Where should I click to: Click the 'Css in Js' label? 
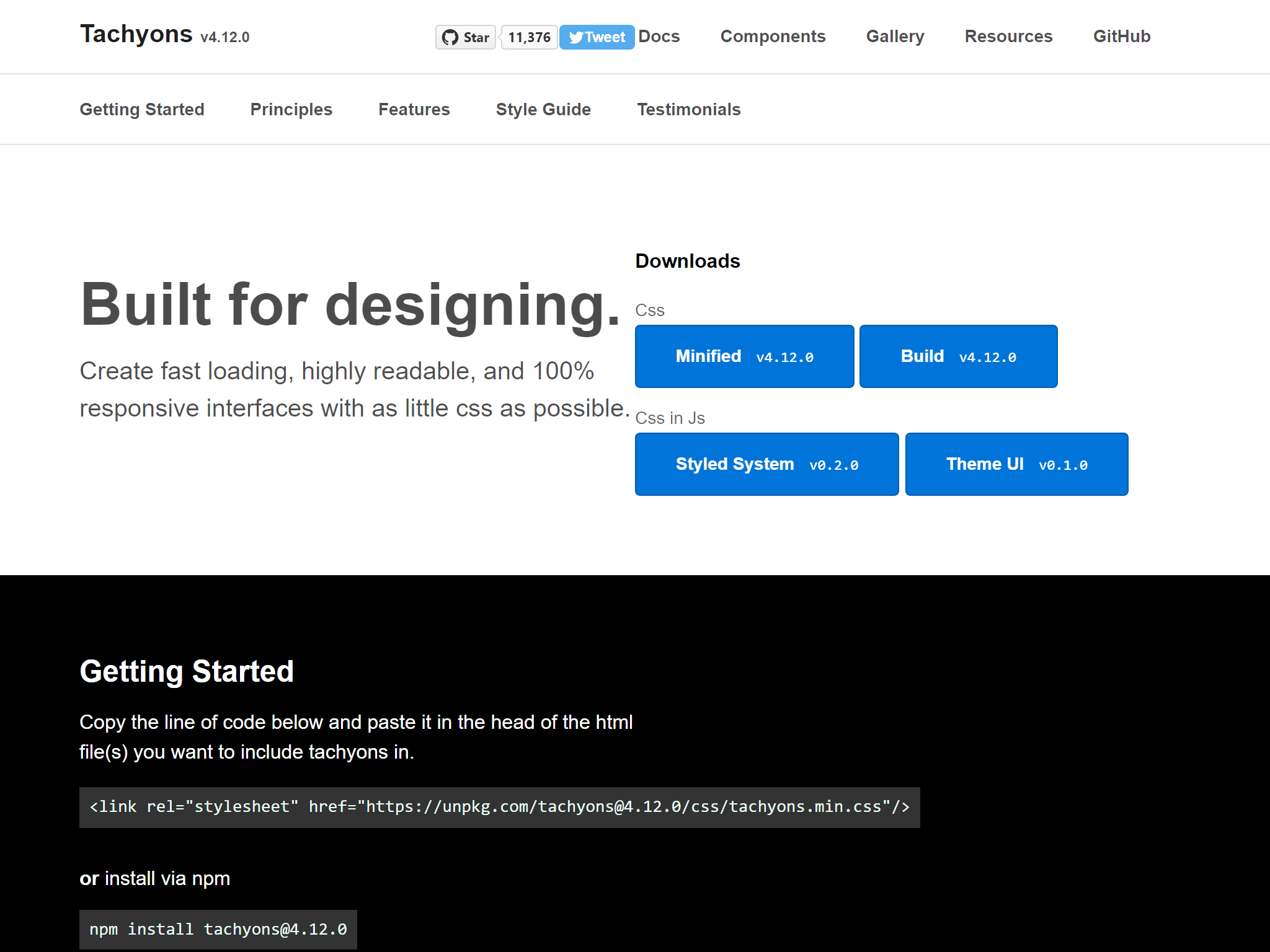tap(670, 418)
